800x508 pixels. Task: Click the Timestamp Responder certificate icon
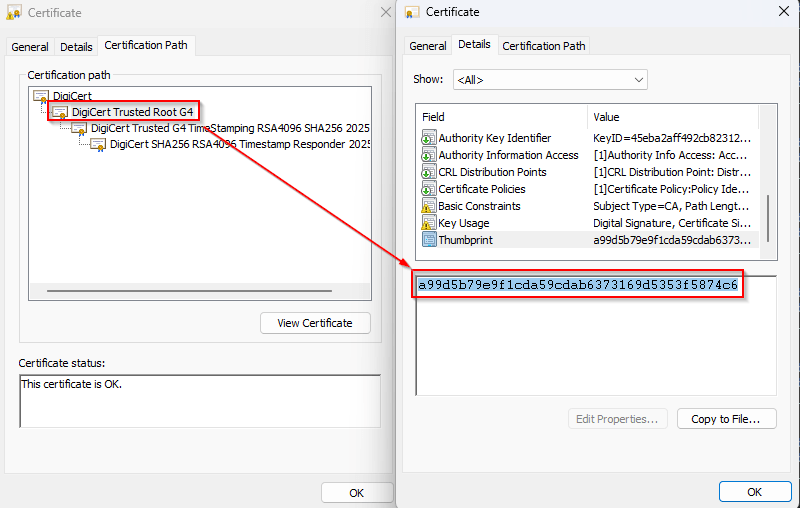[98, 145]
